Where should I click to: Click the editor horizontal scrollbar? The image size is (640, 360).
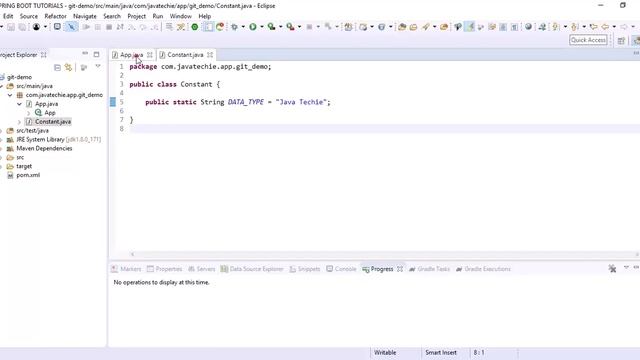(384, 254)
